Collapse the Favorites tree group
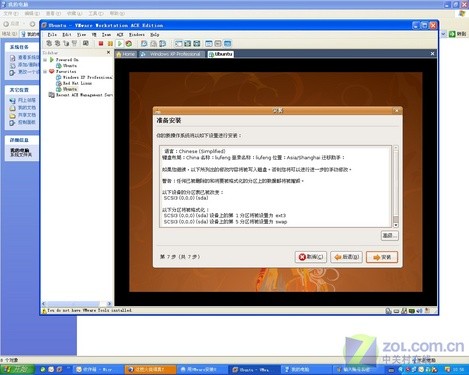 [x=45, y=71]
